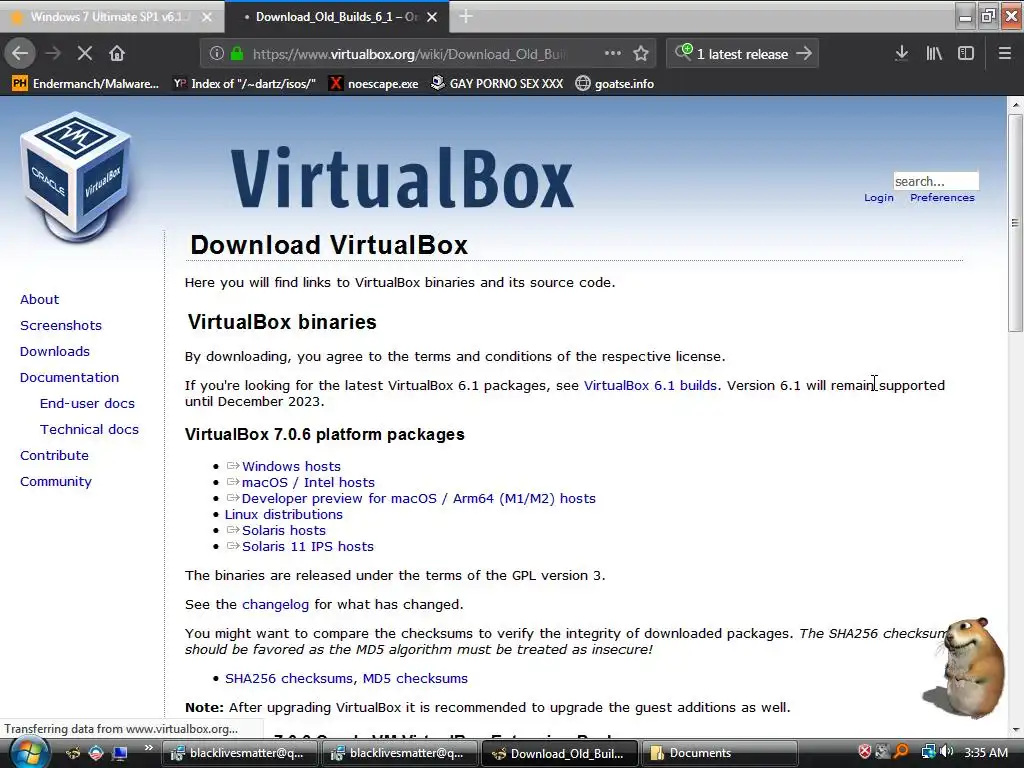The height and width of the screenshot is (768, 1024).
Task: Open the Login link
Action: (878, 197)
